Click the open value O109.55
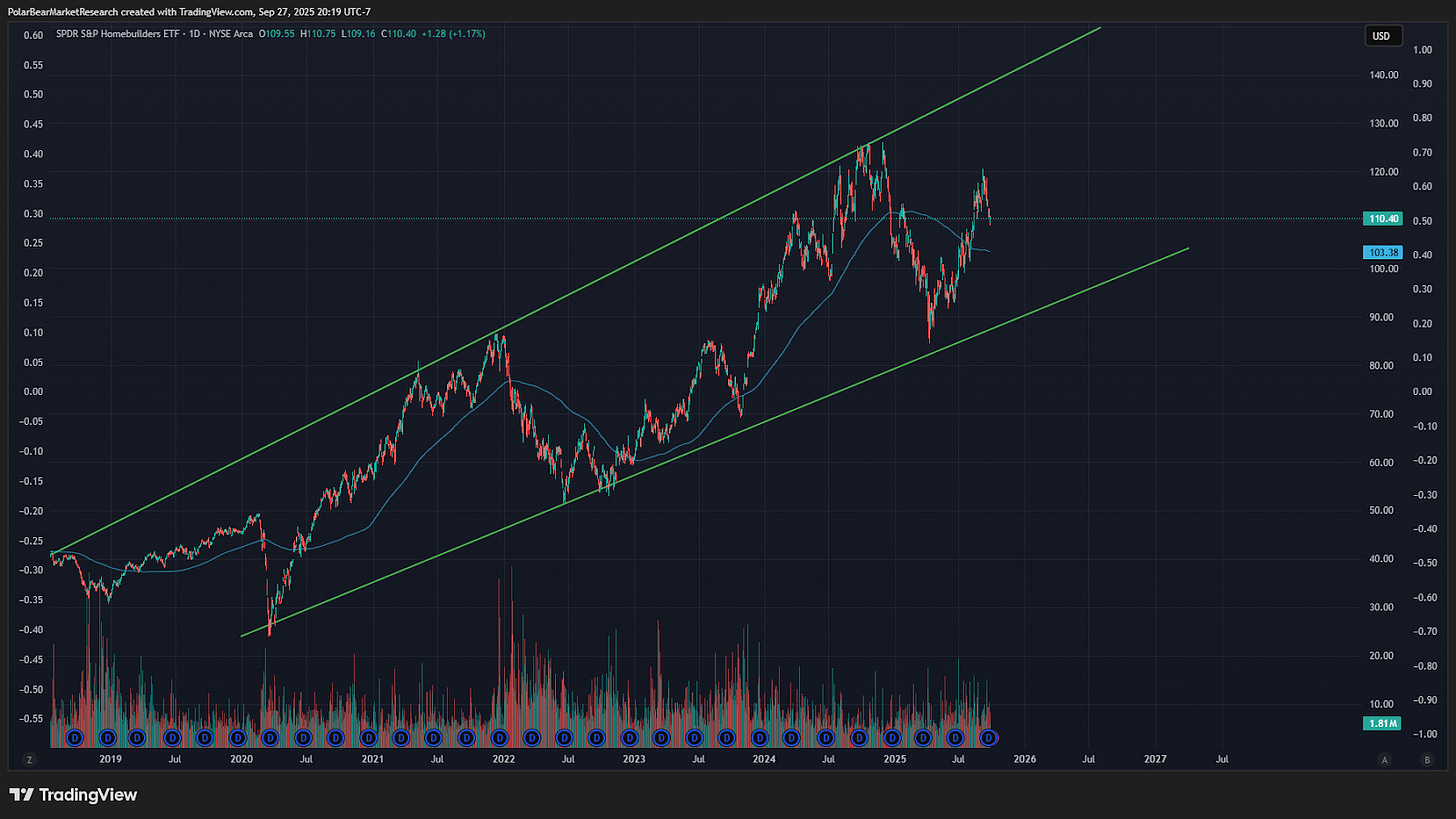The image size is (1456, 819). pos(279,34)
